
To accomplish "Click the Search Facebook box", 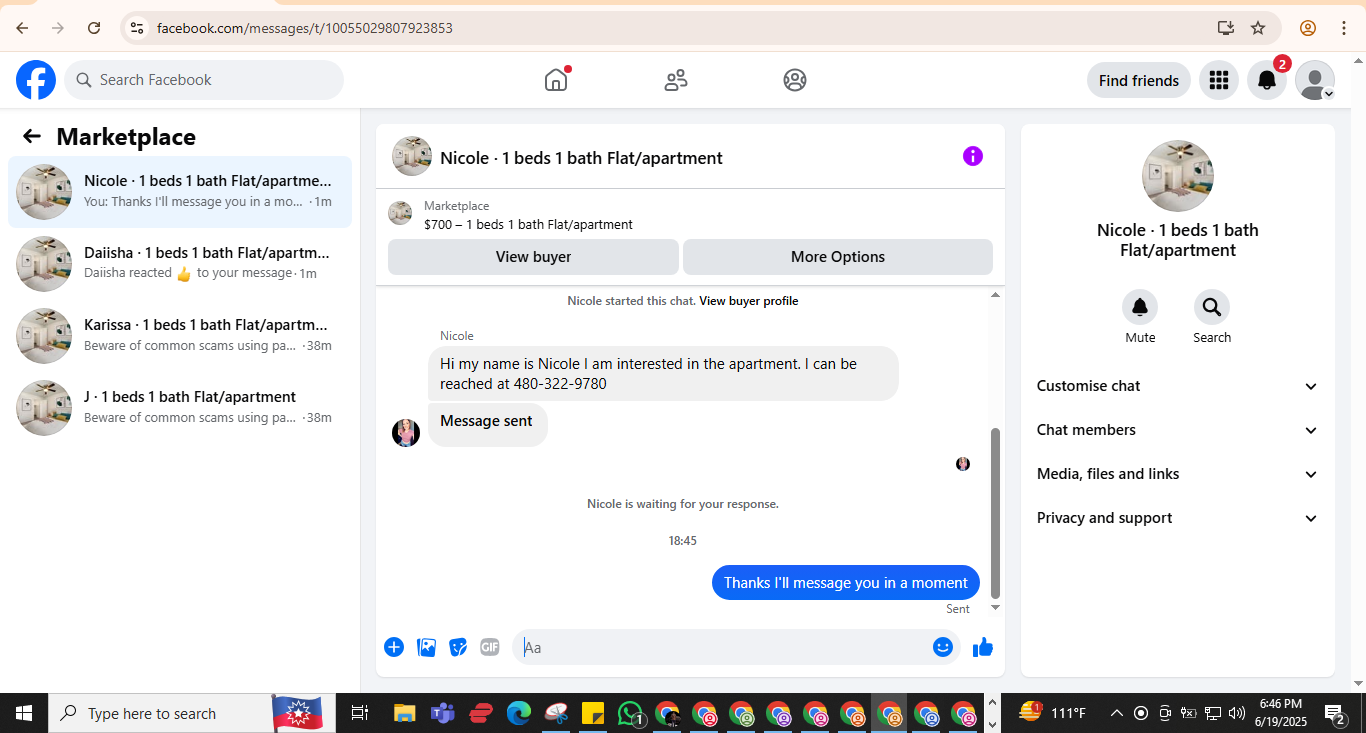I will click(204, 80).
